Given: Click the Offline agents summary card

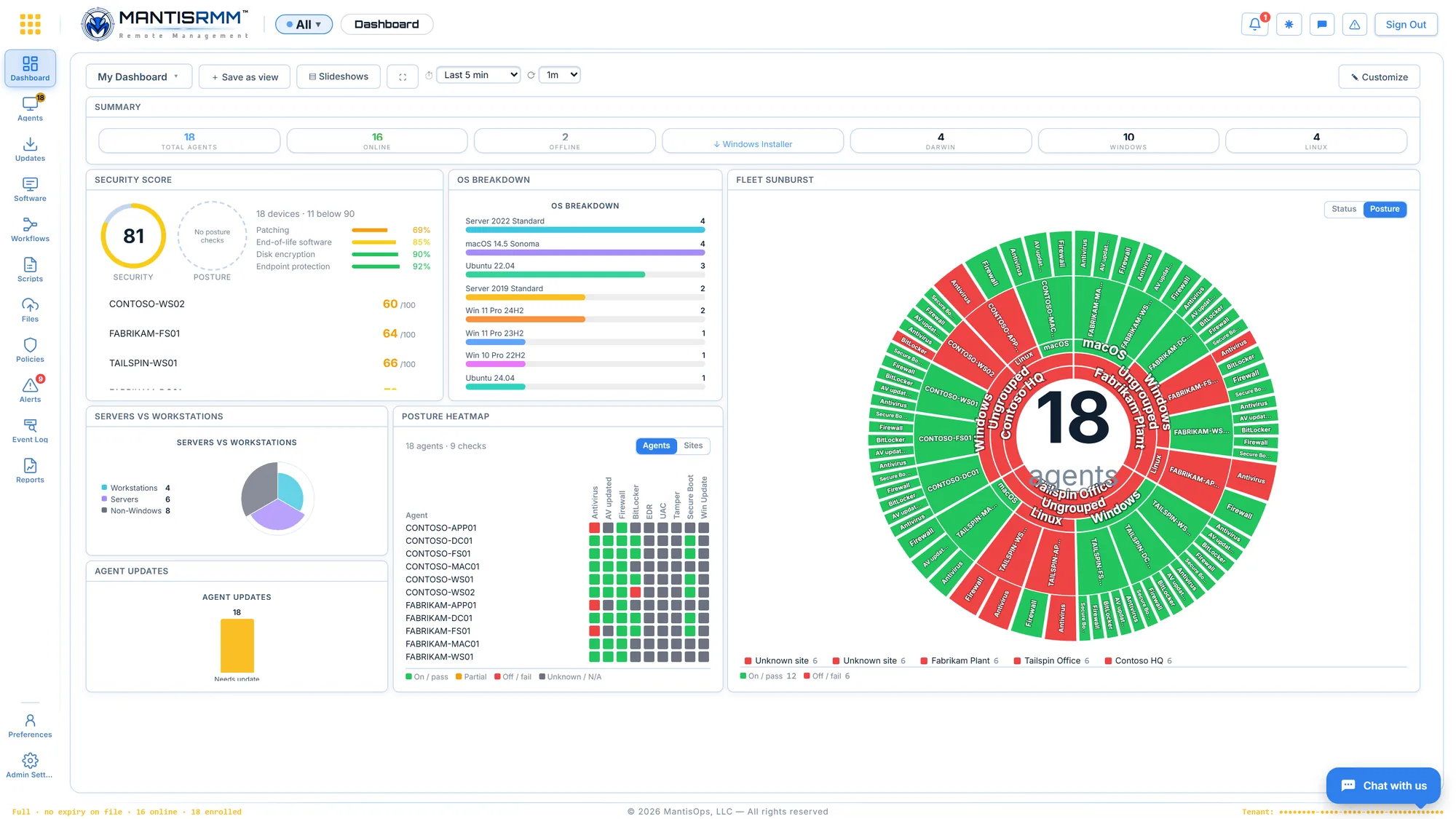Looking at the screenshot, I should (x=565, y=141).
